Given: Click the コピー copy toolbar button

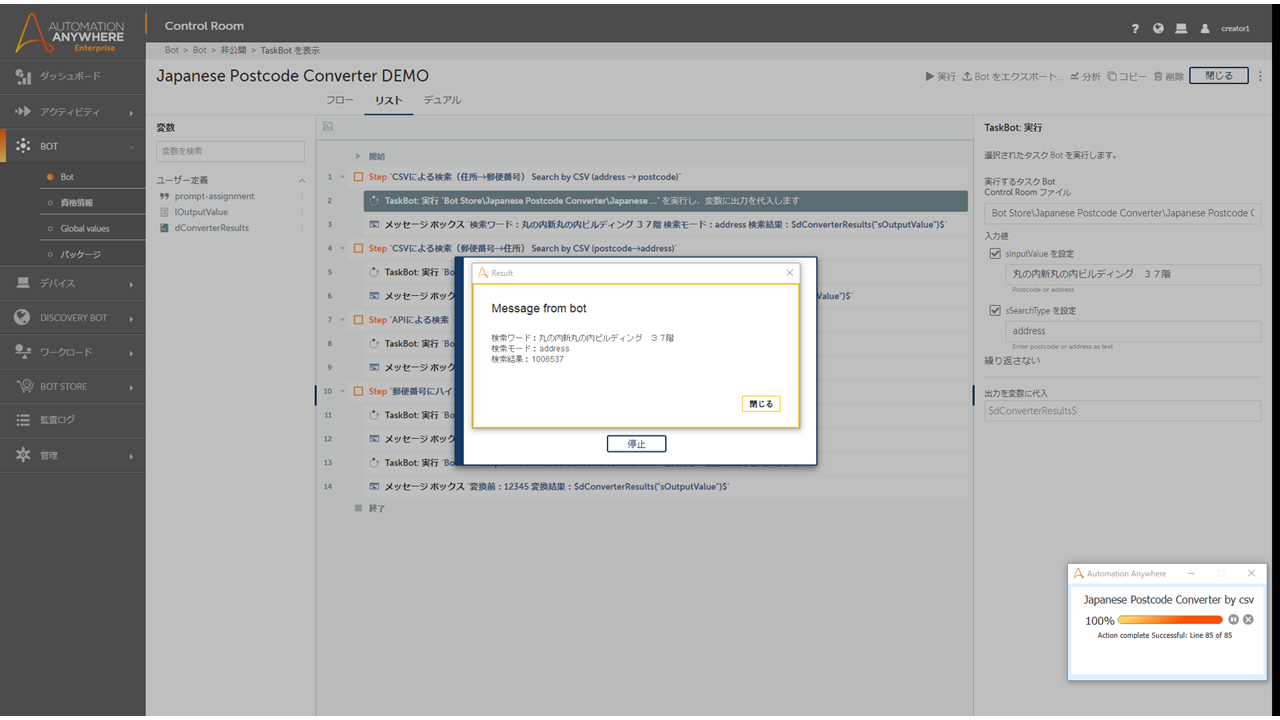Looking at the screenshot, I should tap(1127, 76).
